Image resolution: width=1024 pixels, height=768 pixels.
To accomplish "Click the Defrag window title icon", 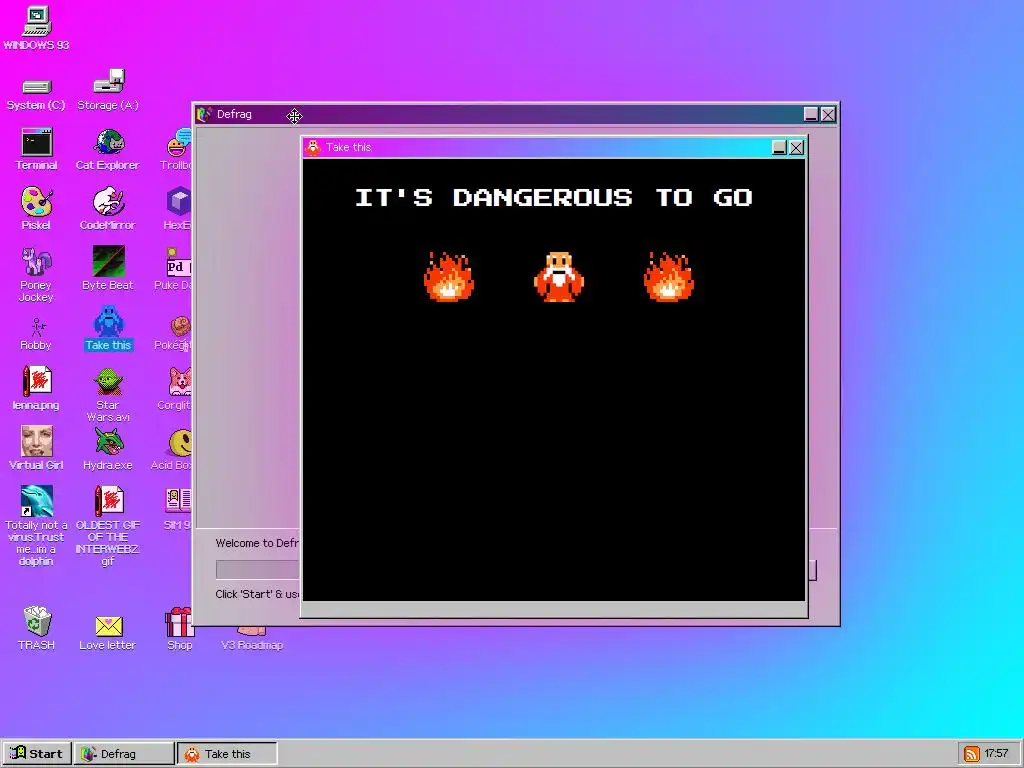I will [x=204, y=114].
